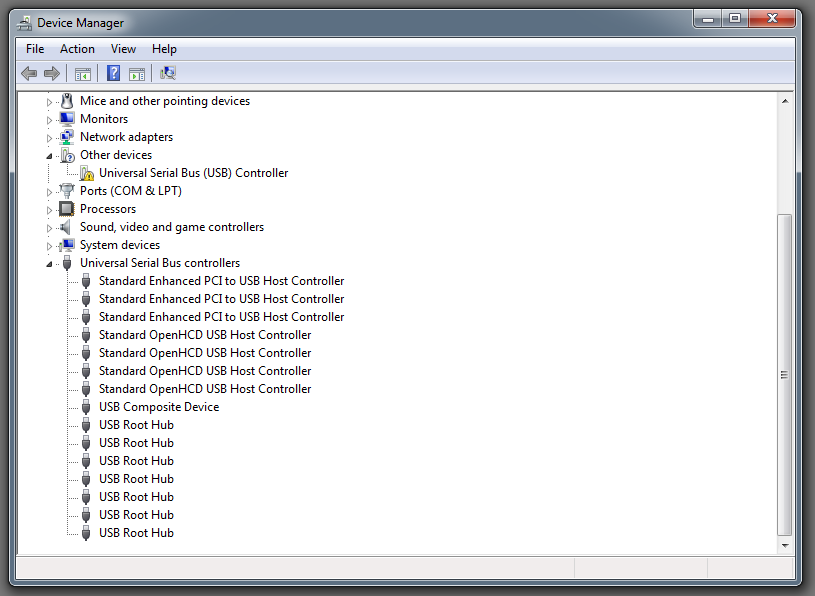Click the Forward arrow toolbar icon
Image resolution: width=815 pixels, height=596 pixels.
(51, 73)
